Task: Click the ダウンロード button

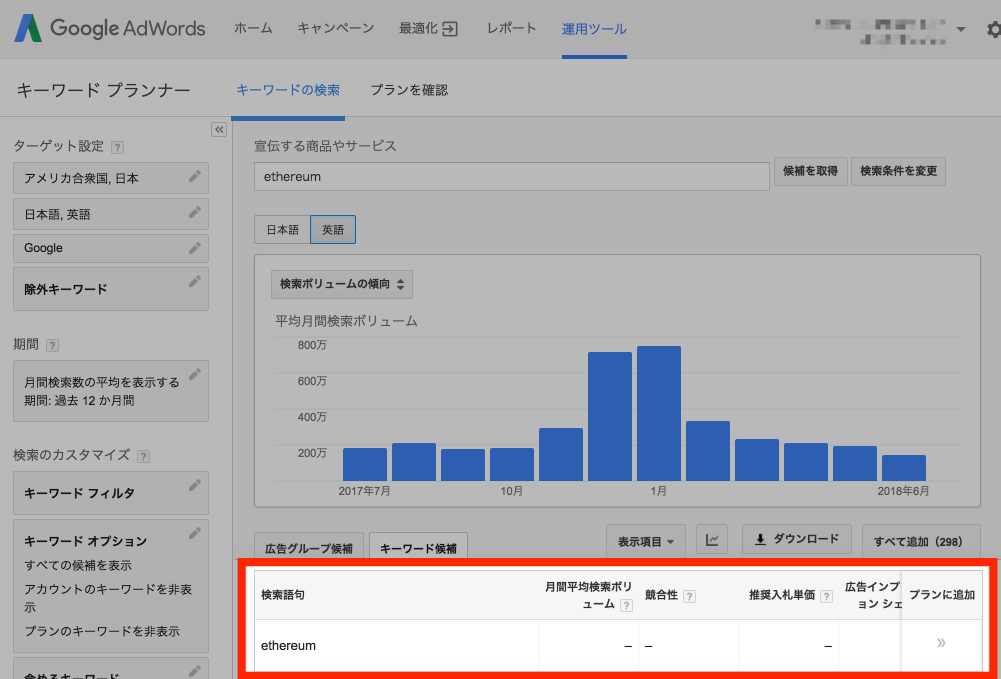Action: point(797,539)
